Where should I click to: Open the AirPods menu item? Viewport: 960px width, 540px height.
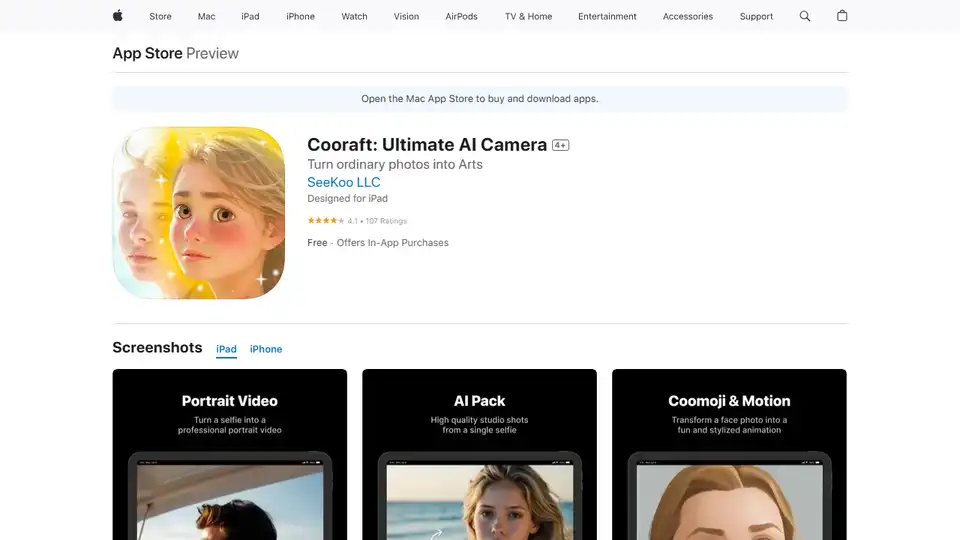click(462, 17)
